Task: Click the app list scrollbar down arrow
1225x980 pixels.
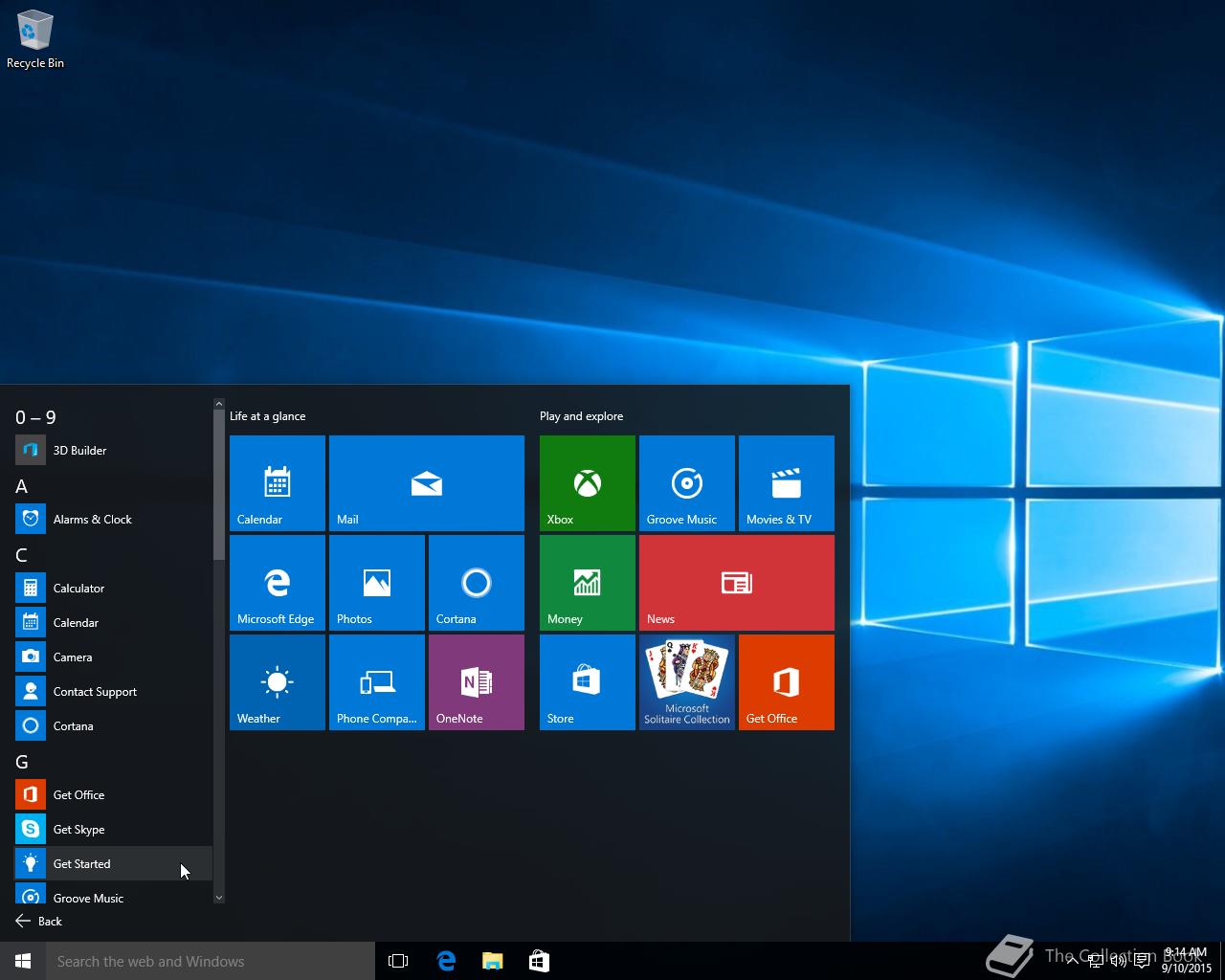Action: tap(219, 898)
